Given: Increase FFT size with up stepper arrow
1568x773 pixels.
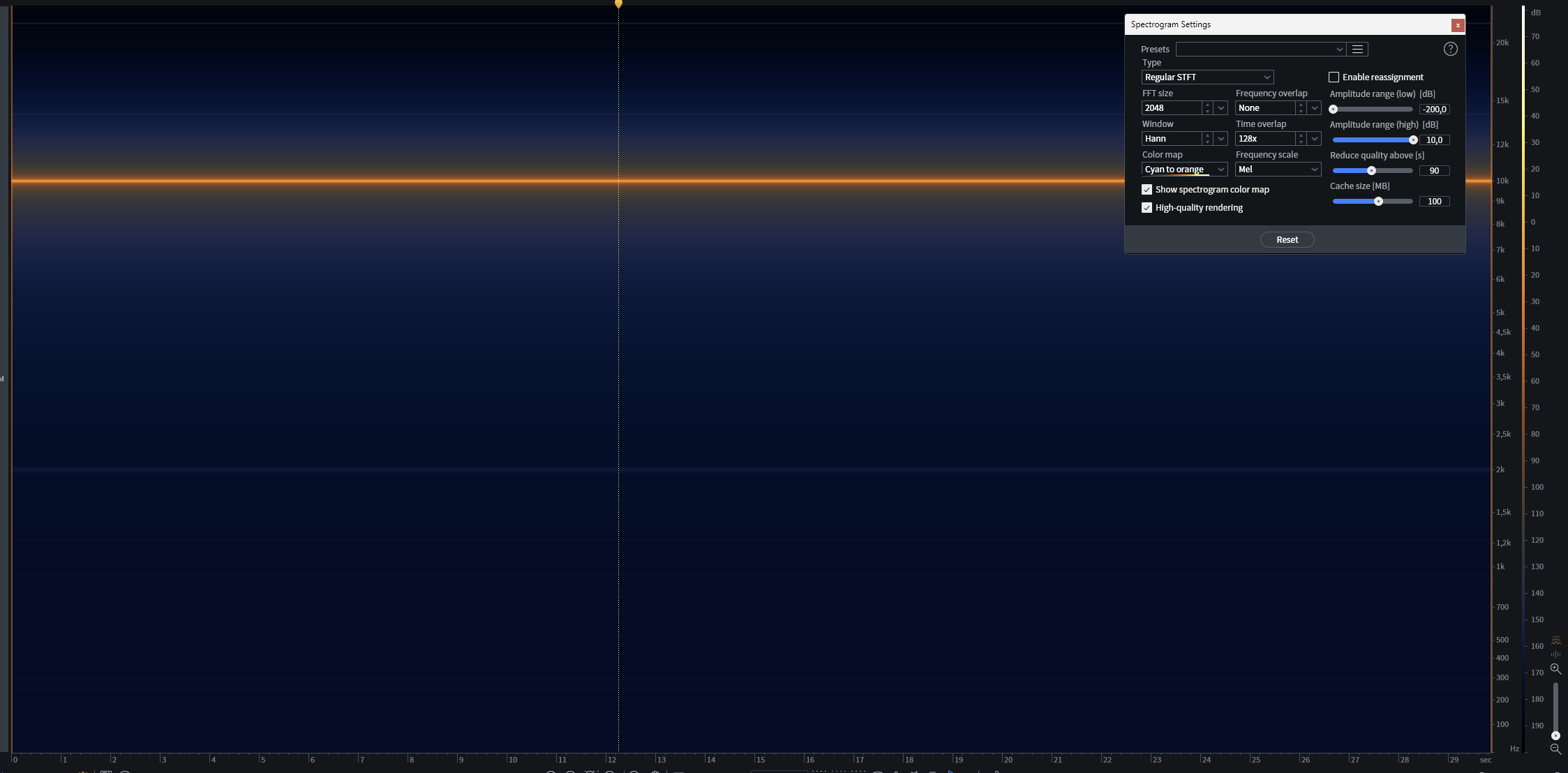Looking at the screenshot, I should [1207, 105].
